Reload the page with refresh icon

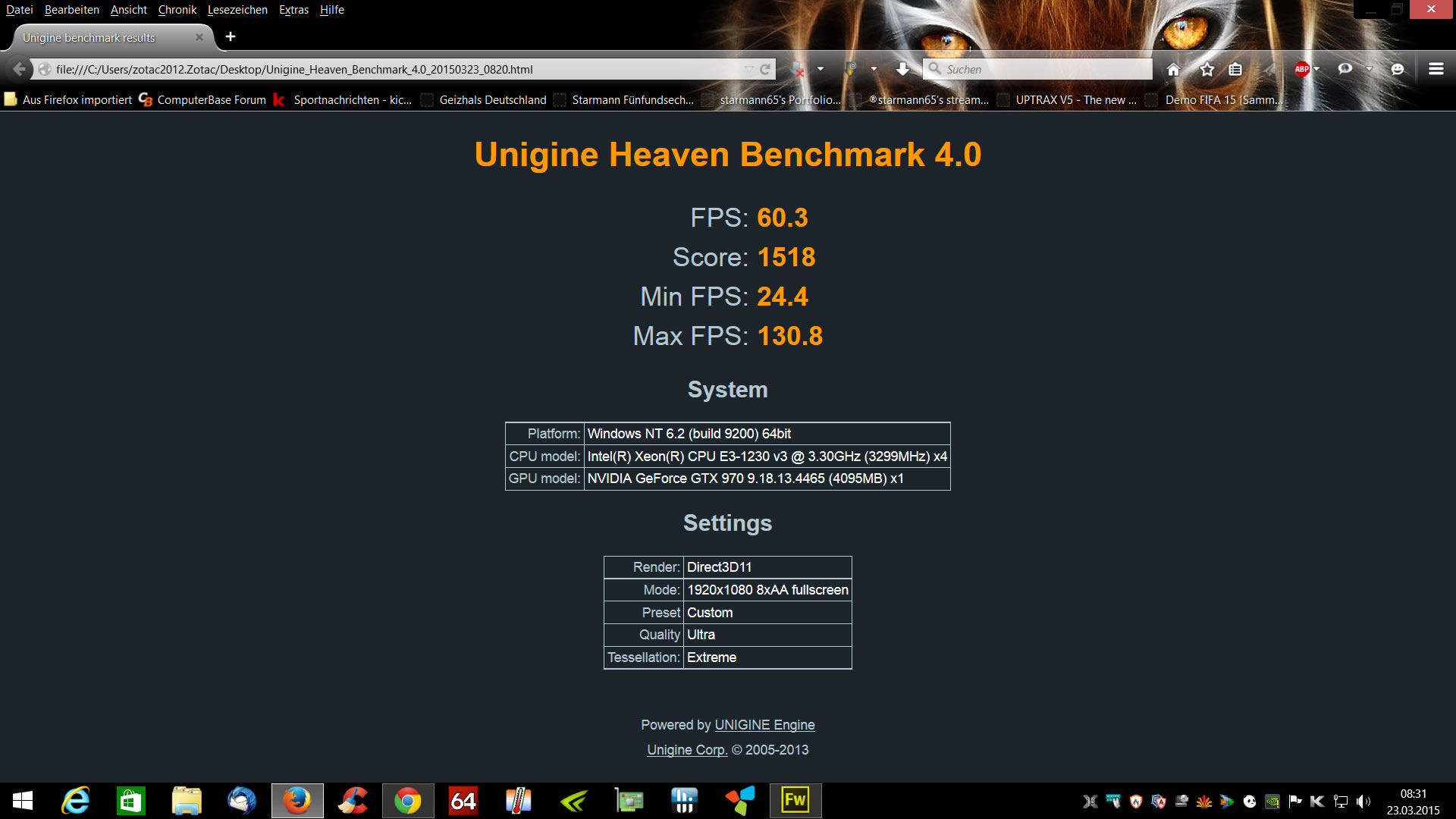[x=765, y=69]
